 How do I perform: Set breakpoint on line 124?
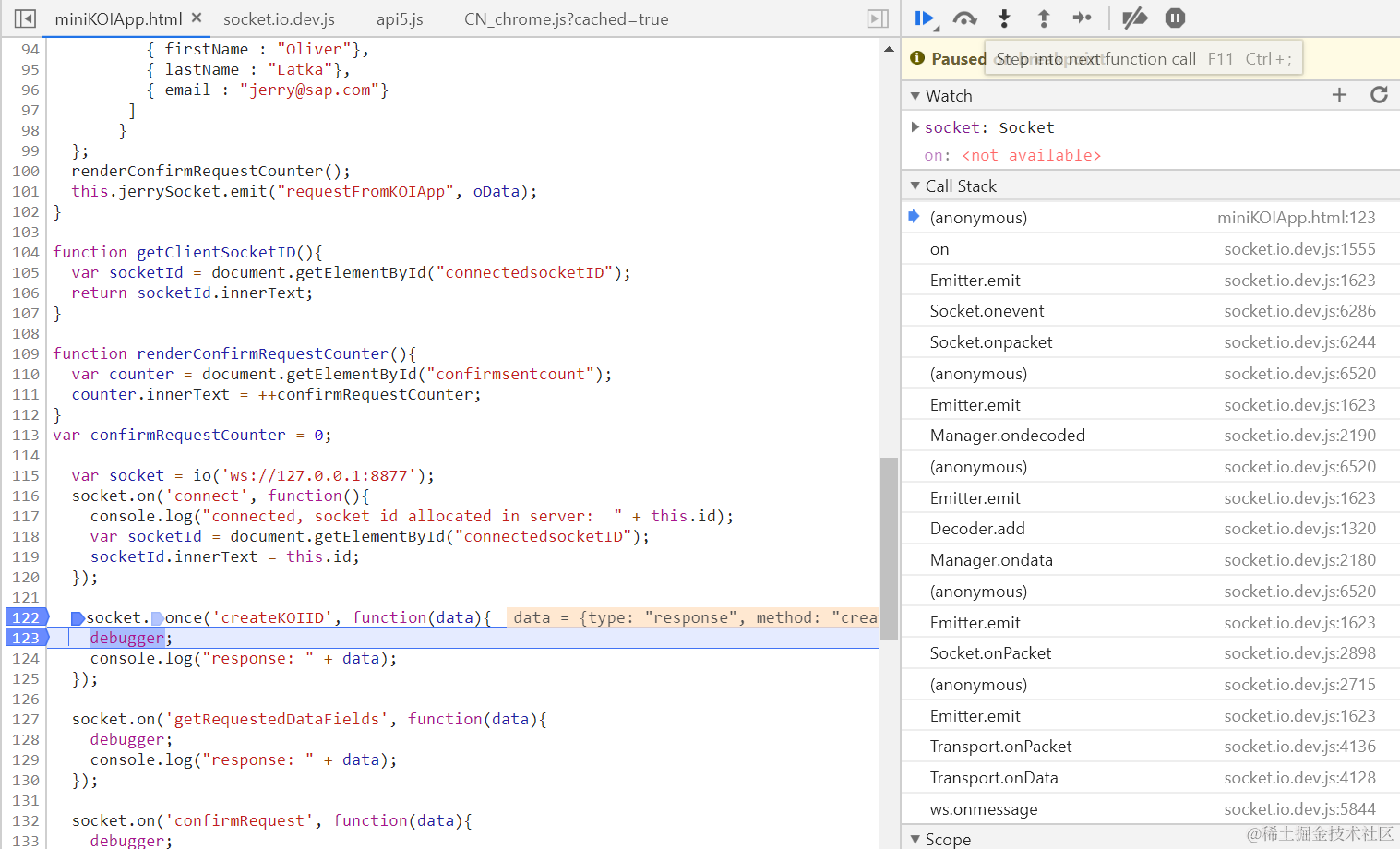[26, 658]
